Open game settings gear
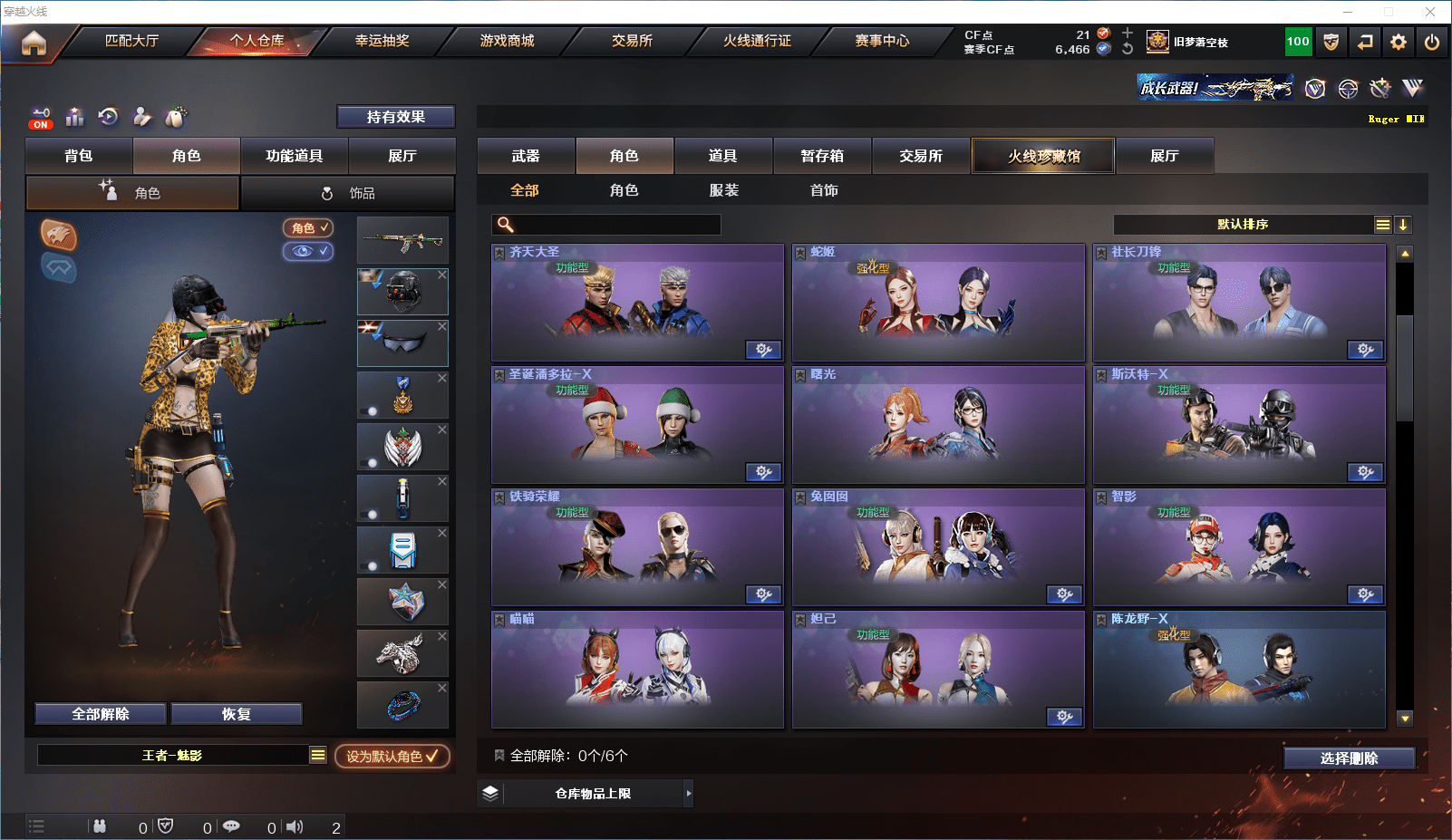 [x=1399, y=42]
